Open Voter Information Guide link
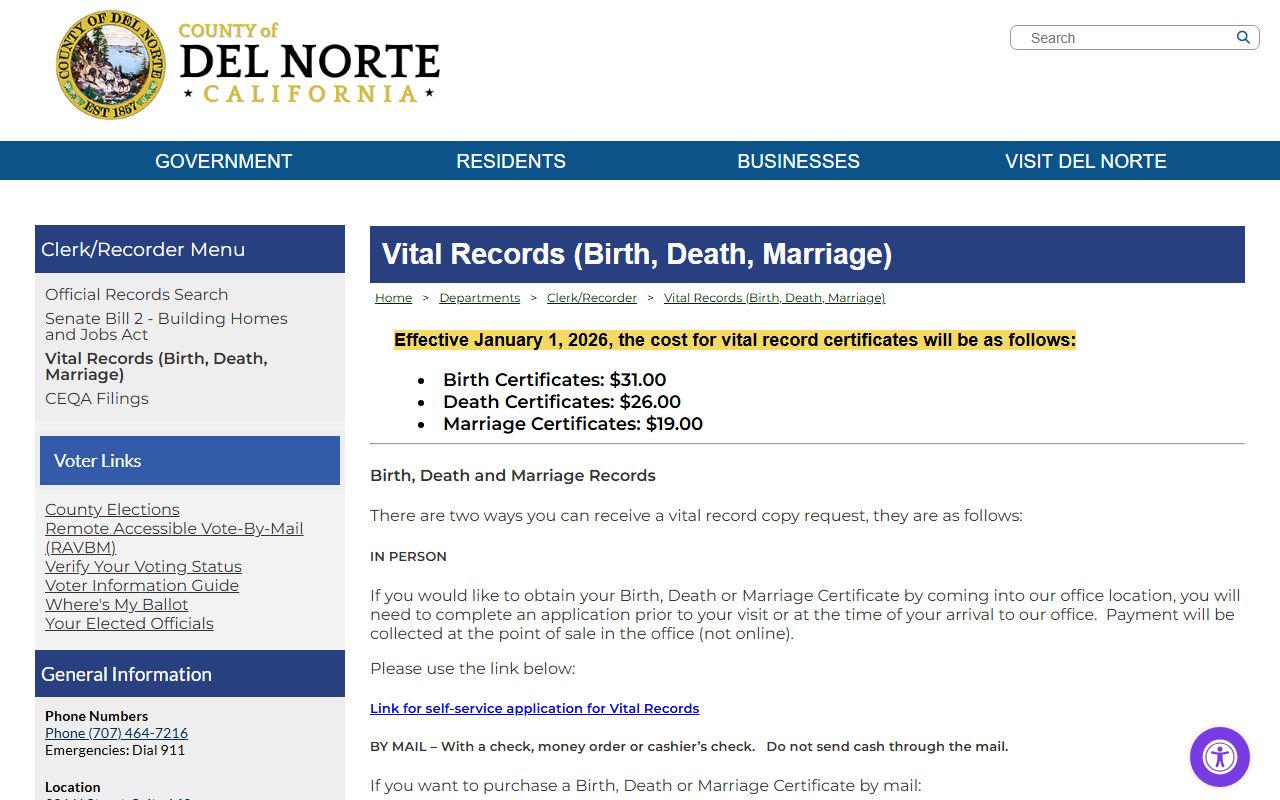1280x800 pixels. pos(142,585)
